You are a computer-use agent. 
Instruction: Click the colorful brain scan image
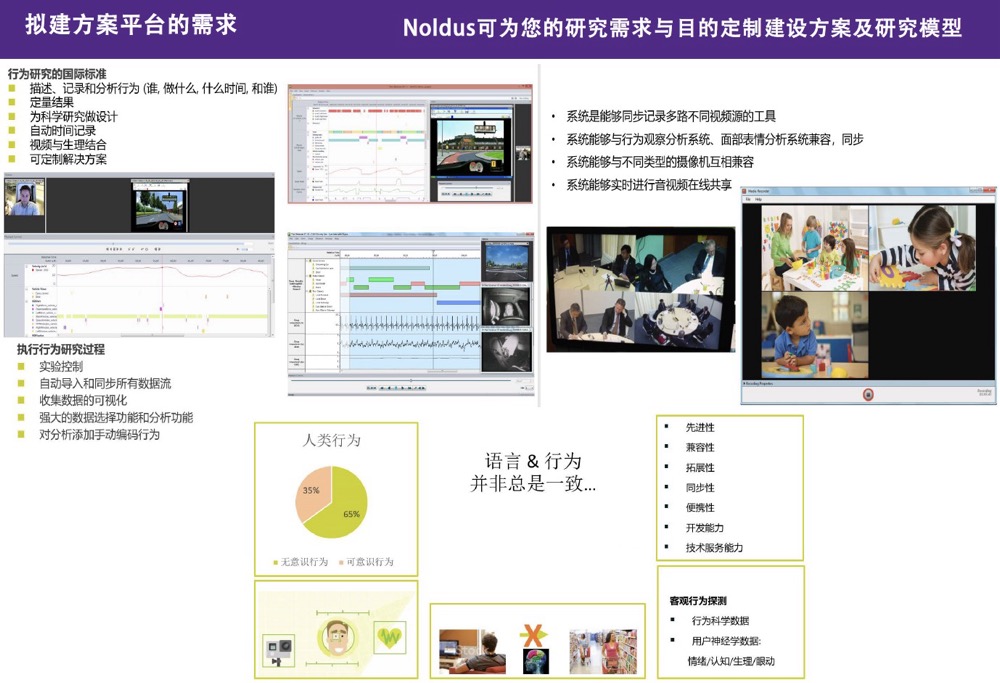(x=536, y=661)
